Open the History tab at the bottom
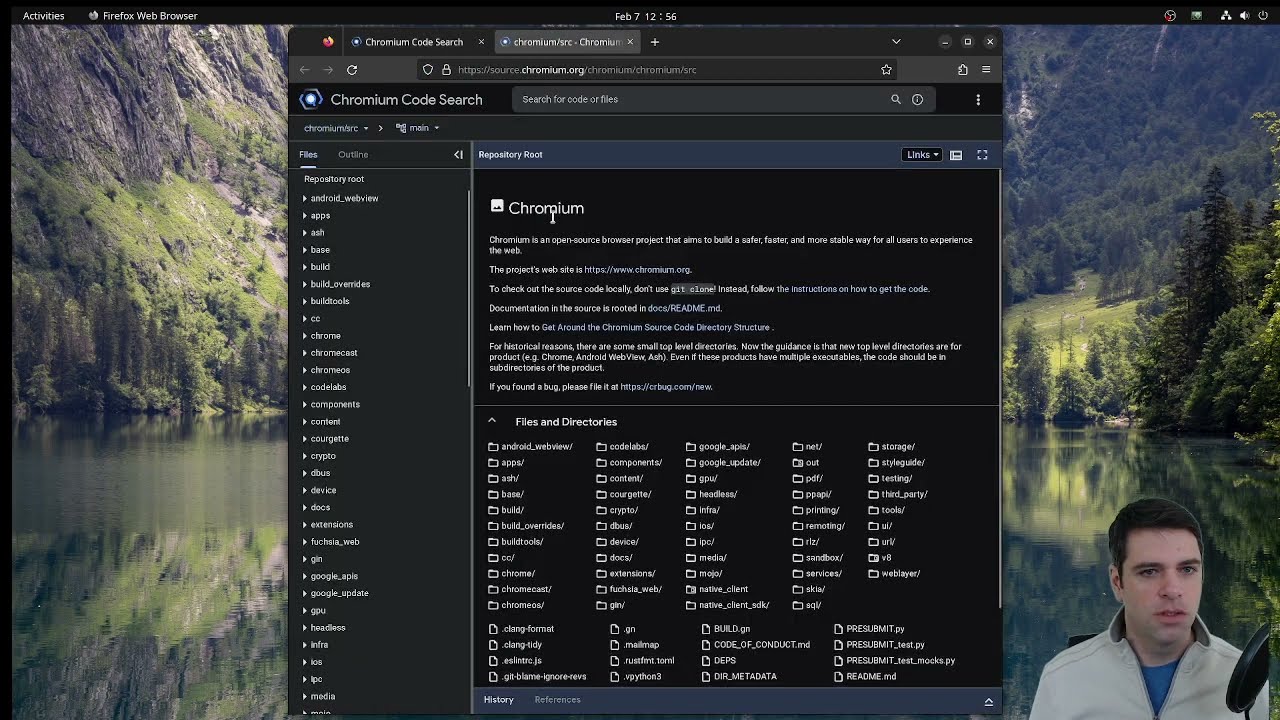Viewport: 1280px width, 720px height. 498,700
